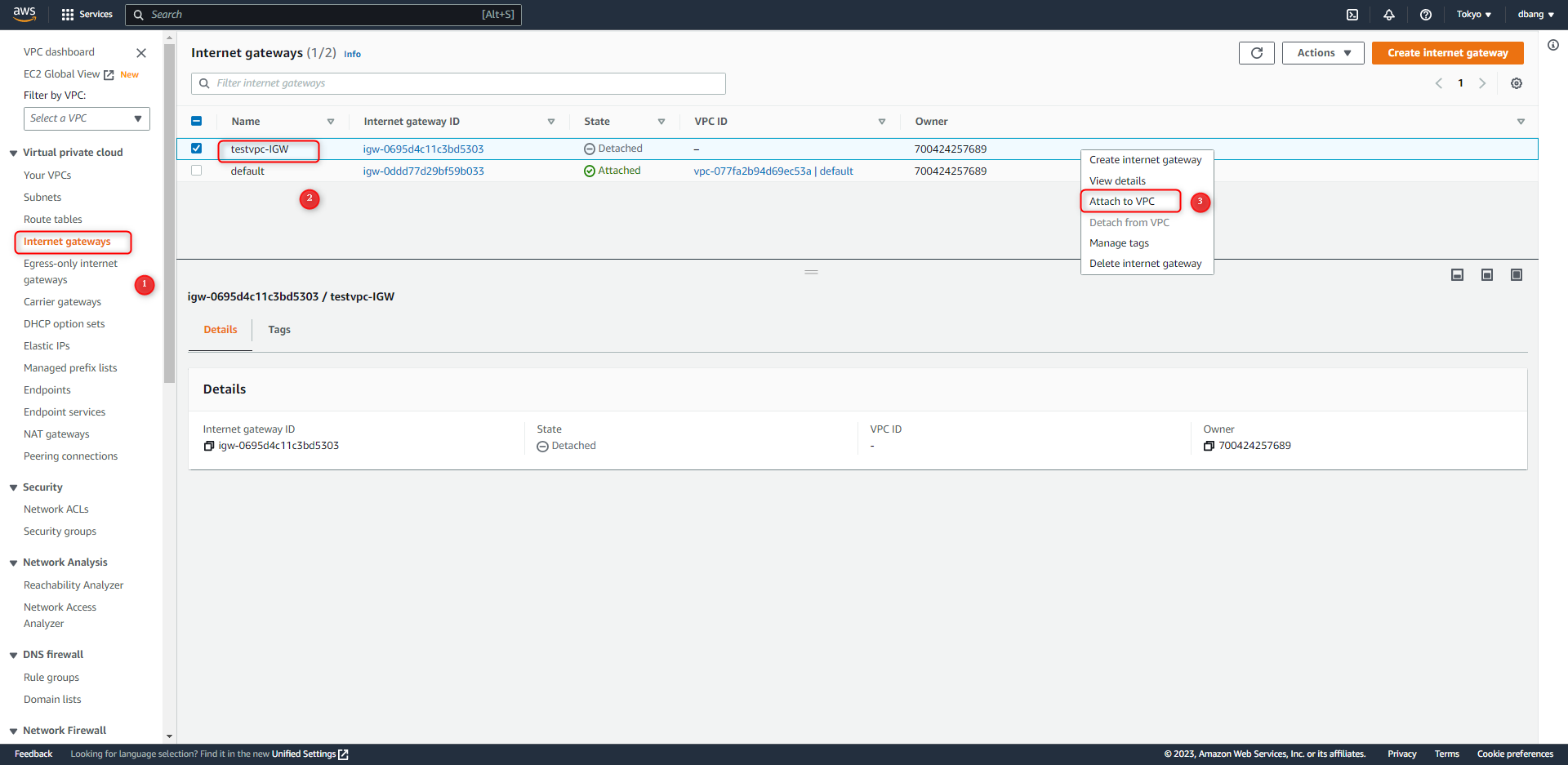The height and width of the screenshot is (765, 1568).
Task: Sort by VPC ID column arrow
Action: click(882, 122)
